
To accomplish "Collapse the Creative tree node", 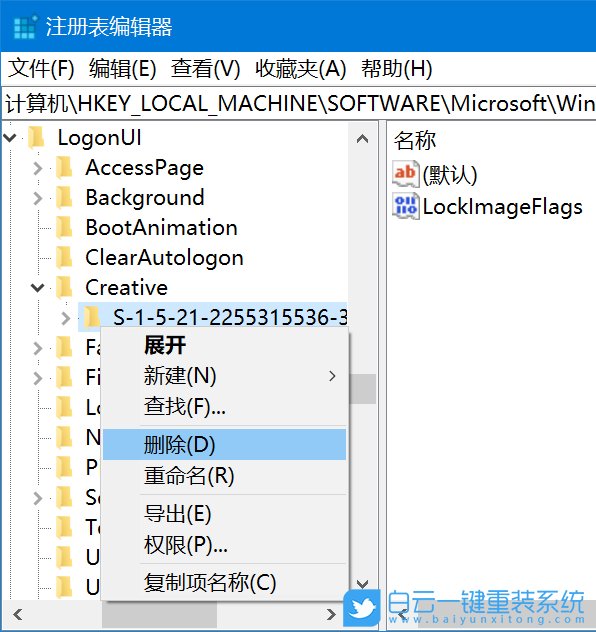I will (x=38, y=288).
